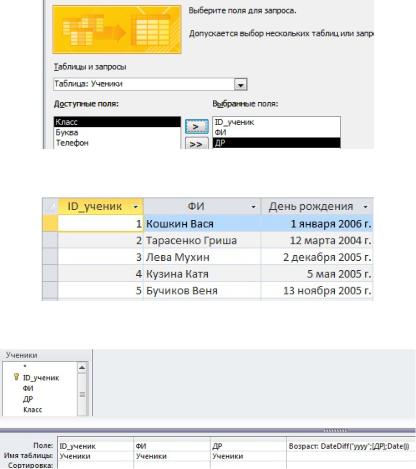This screenshot has height=469, width=416.
Task: Select the ID_ученик column header
Action: pos(100,207)
